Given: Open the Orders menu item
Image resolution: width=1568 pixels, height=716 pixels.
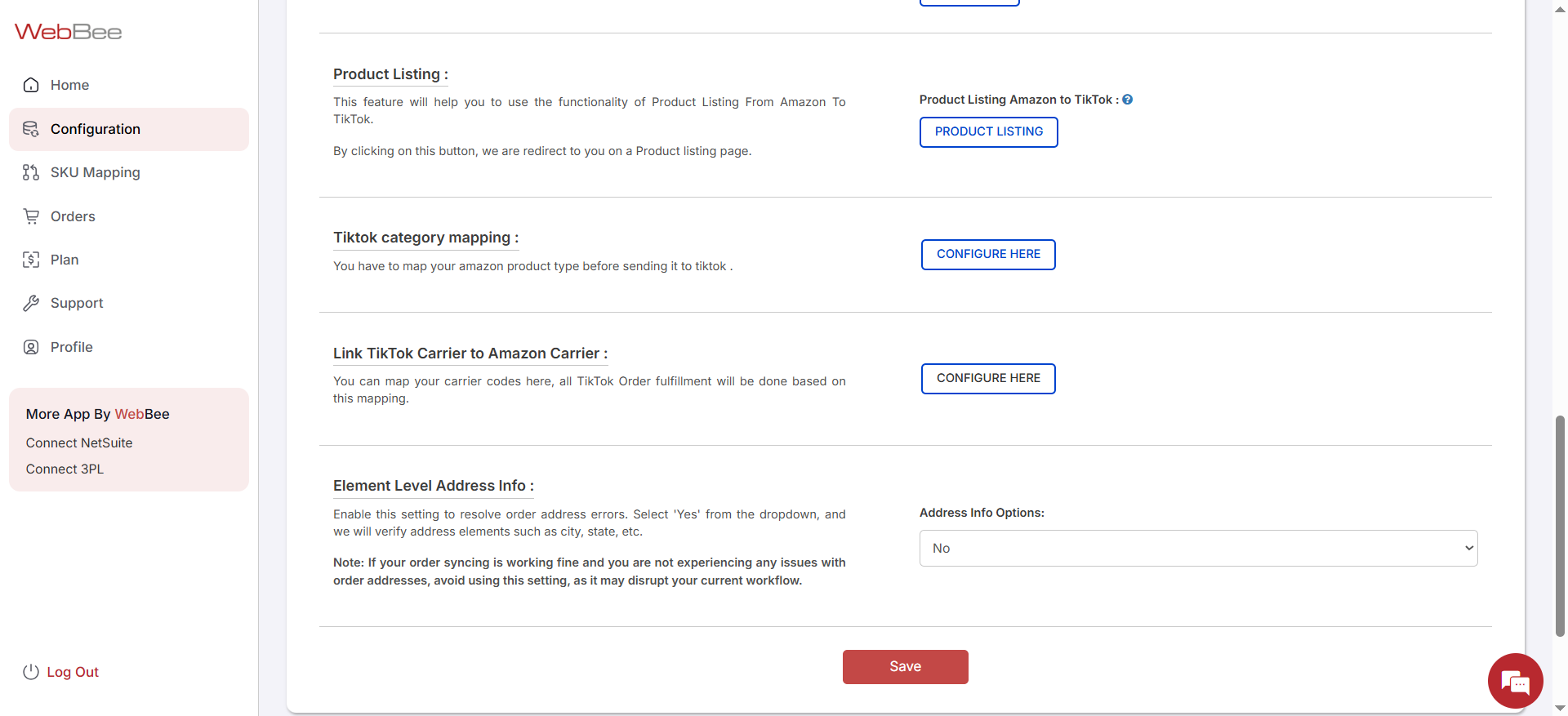Looking at the screenshot, I should tap(73, 216).
